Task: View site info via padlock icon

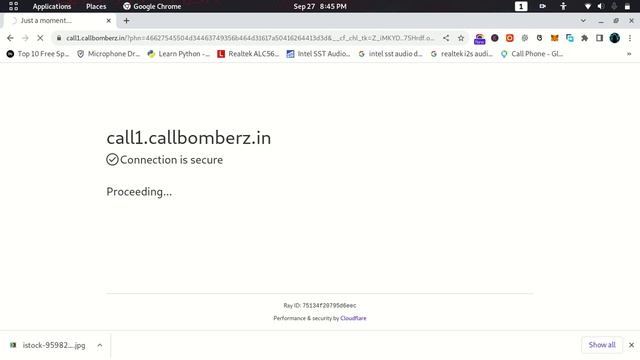Action: point(59,38)
